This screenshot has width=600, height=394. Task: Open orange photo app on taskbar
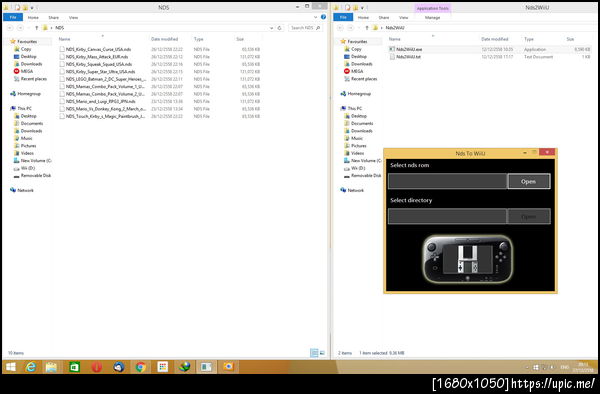click(x=228, y=367)
